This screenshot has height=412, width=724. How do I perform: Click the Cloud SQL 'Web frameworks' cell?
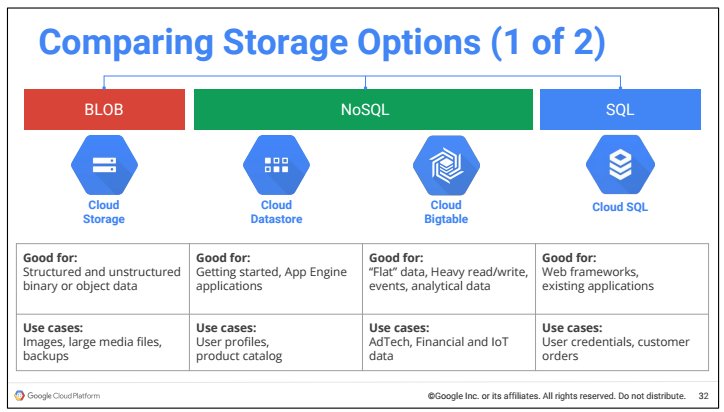click(622, 279)
